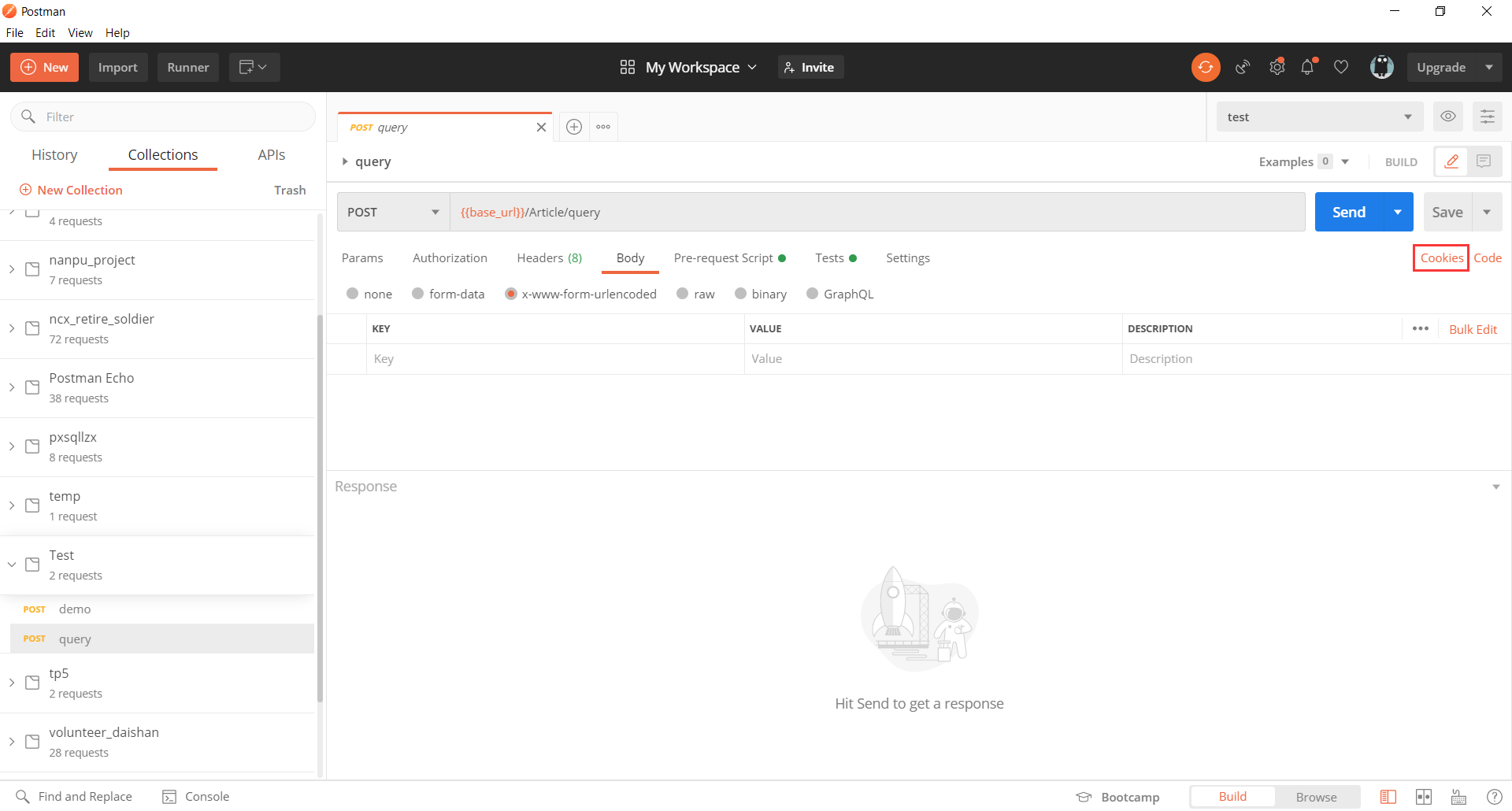Open the Console icon
1512x811 pixels.
[x=169, y=797]
